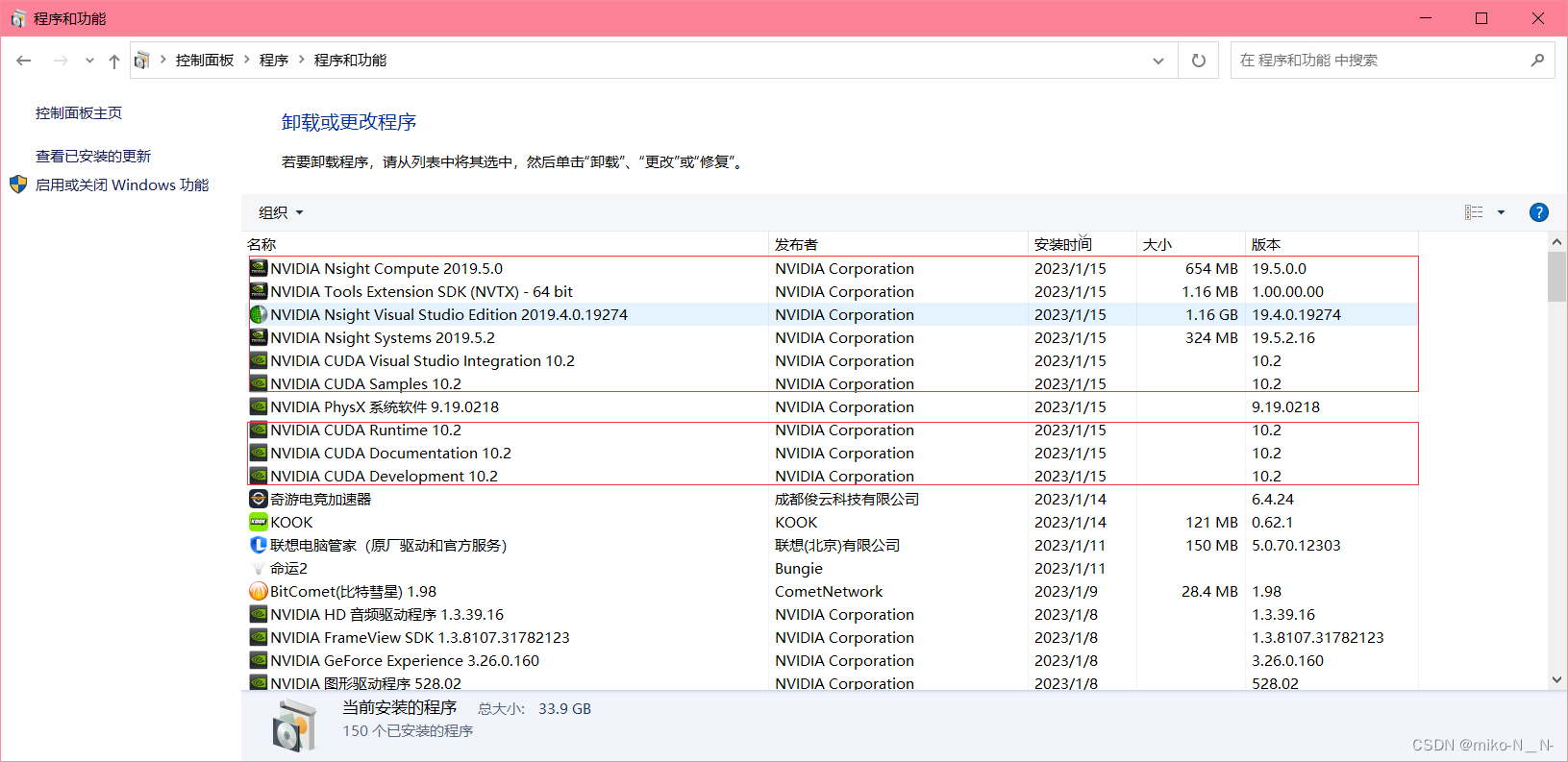This screenshot has height=762, width=1568.
Task: Open 查看已安装的更新 link
Action: (93, 157)
